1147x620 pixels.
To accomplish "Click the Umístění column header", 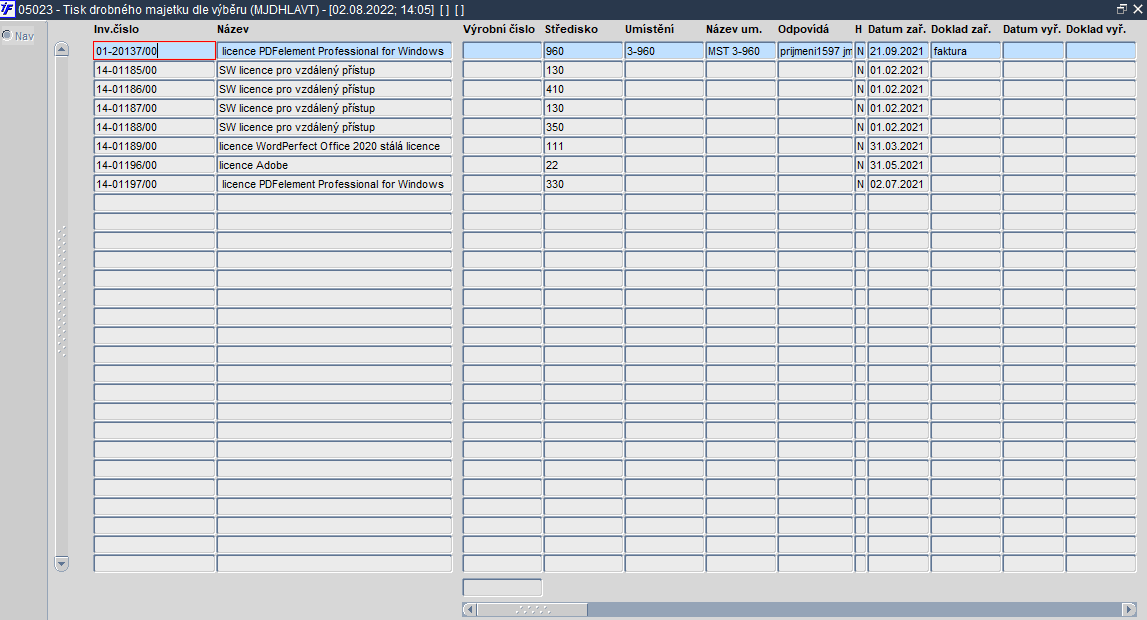I will click(x=650, y=29).
